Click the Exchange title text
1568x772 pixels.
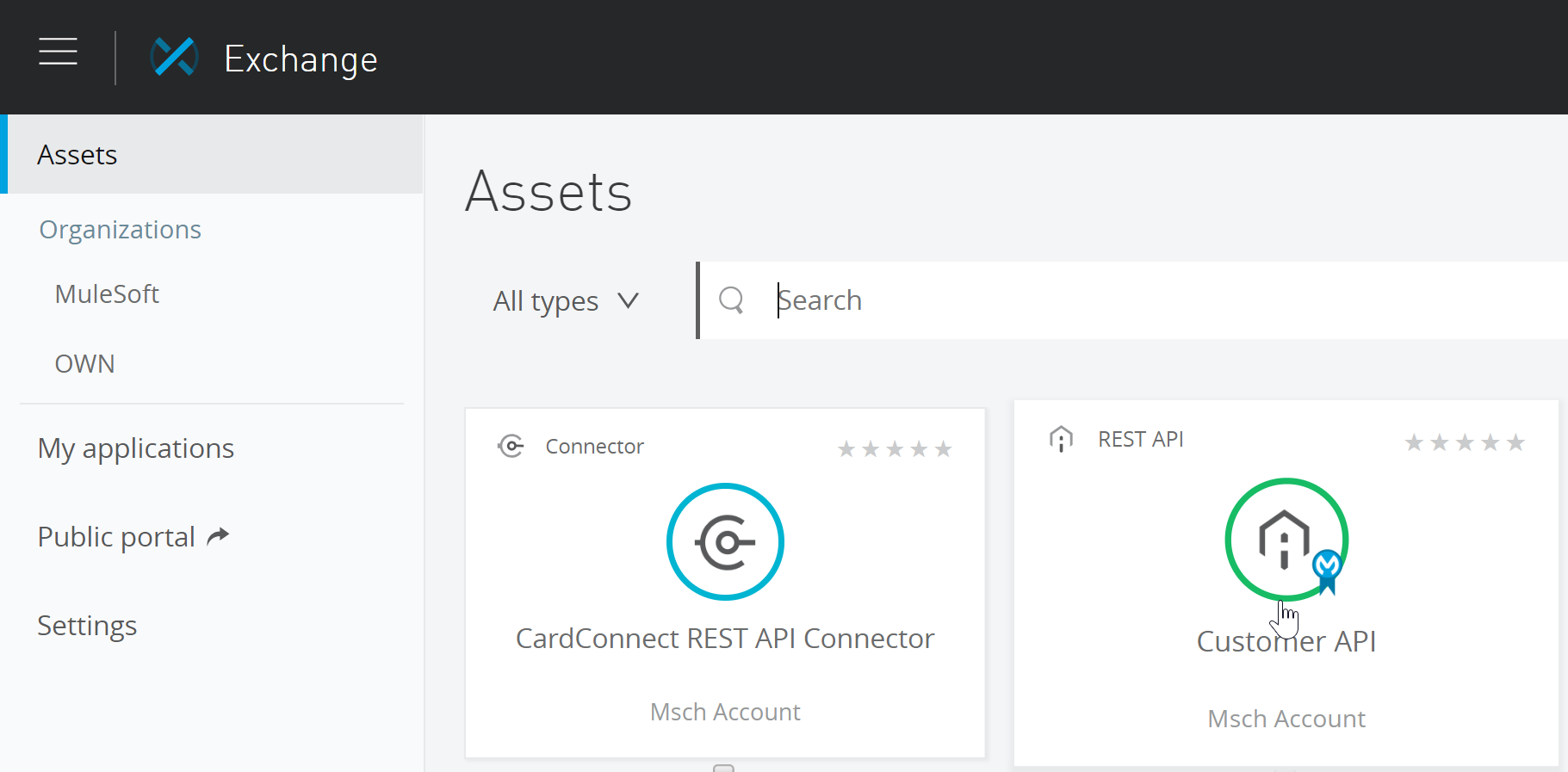click(x=301, y=59)
